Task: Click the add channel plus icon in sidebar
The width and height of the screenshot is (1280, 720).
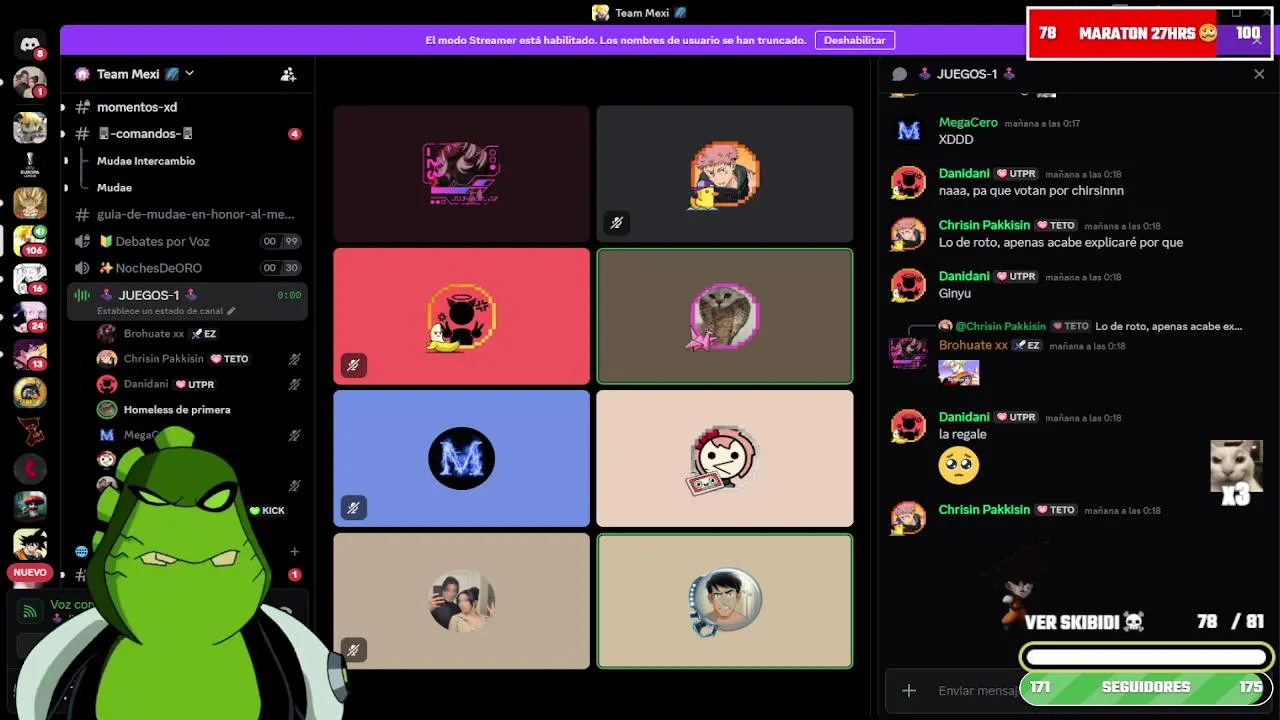Action: (x=294, y=551)
